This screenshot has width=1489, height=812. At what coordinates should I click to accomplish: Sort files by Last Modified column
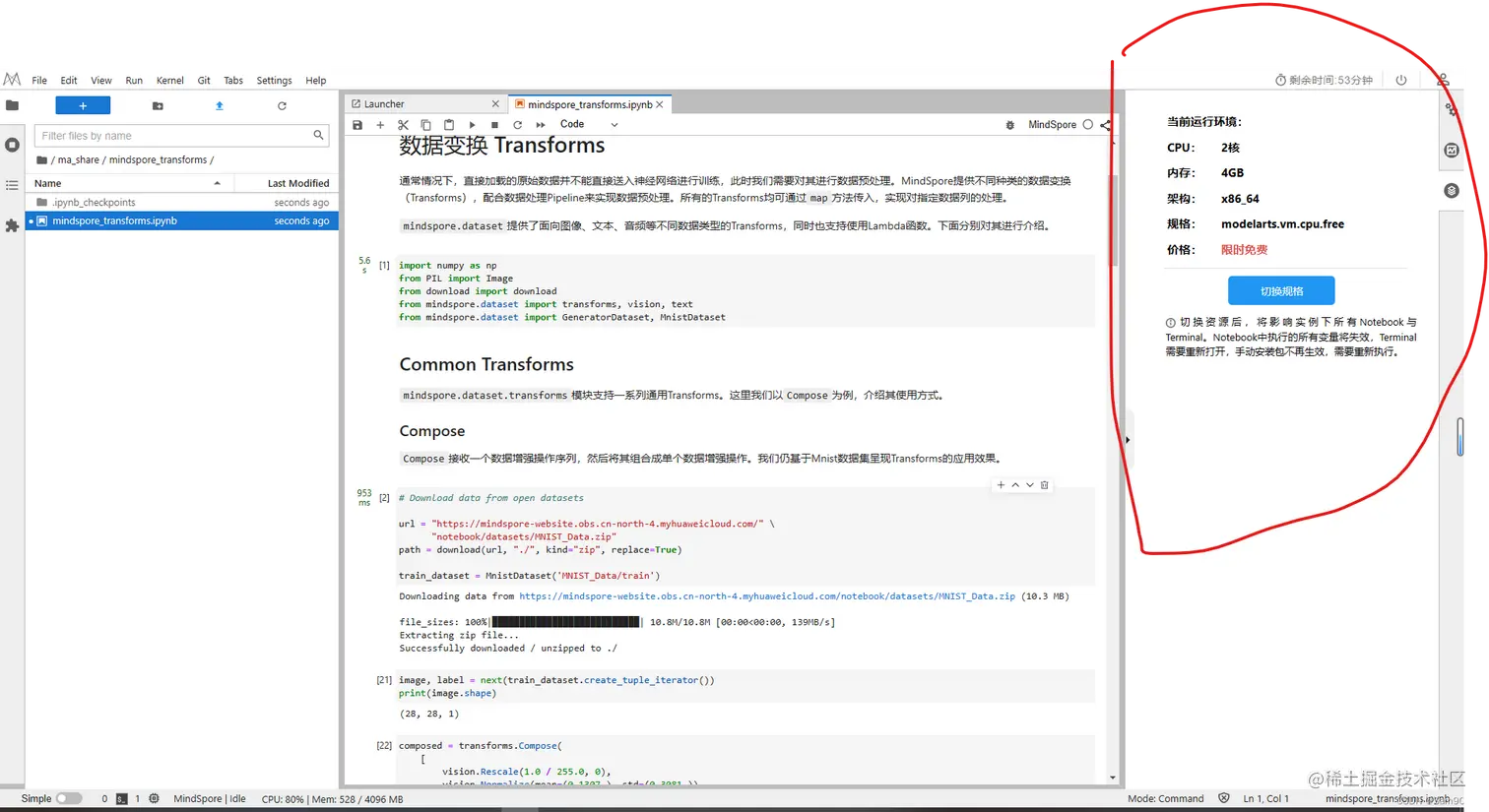pos(286,183)
